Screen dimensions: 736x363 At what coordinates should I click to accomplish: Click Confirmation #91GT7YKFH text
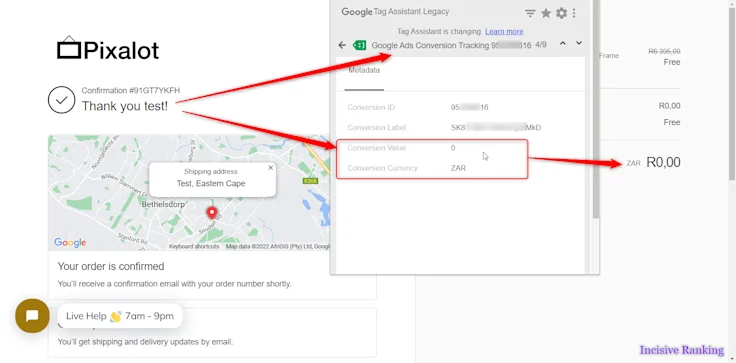click(130, 91)
